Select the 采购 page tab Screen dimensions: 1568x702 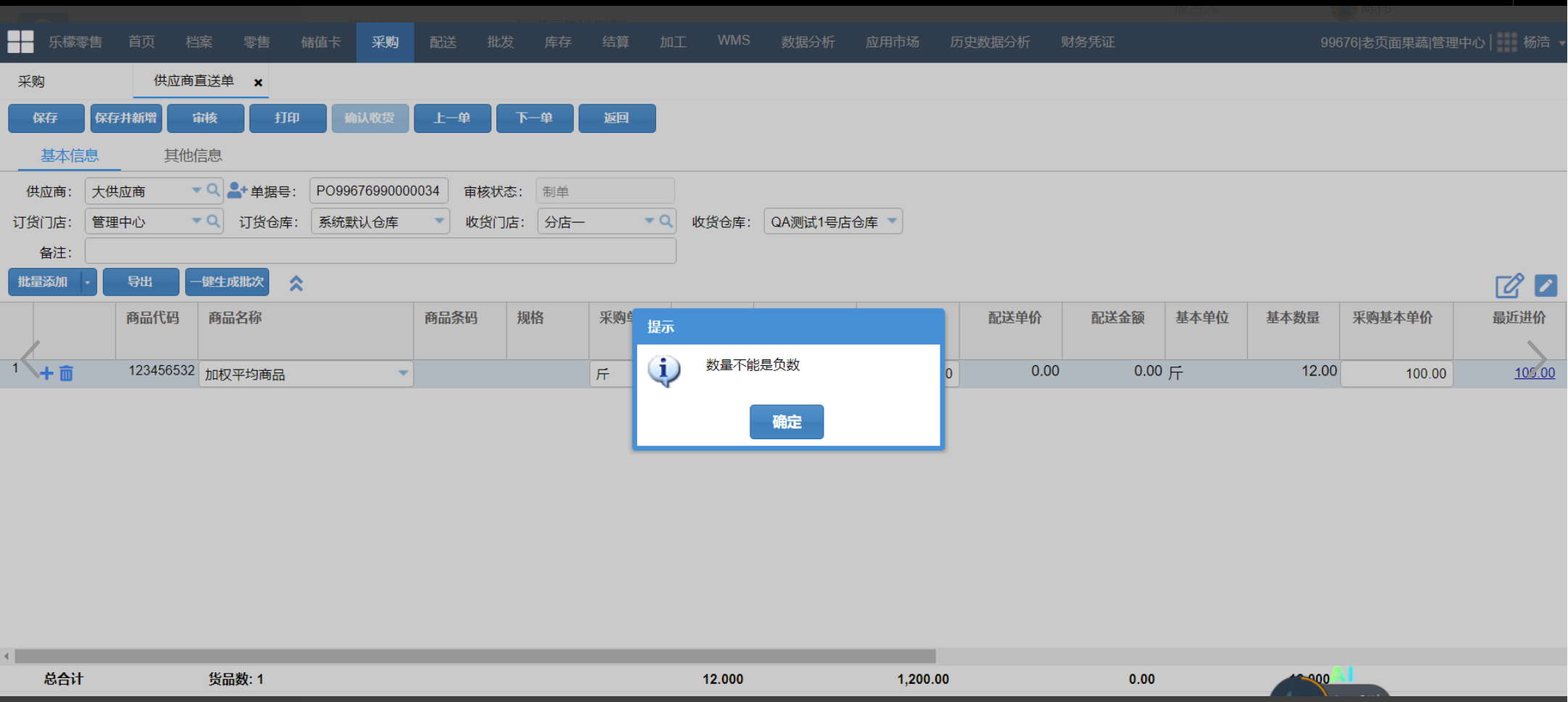(31, 81)
